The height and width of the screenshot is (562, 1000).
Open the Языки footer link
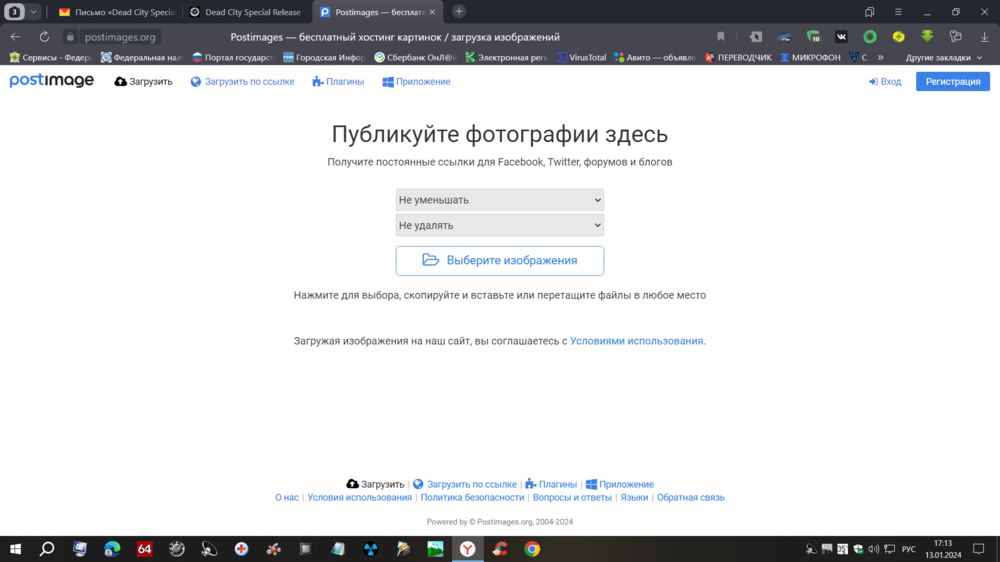click(x=634, y=498)
